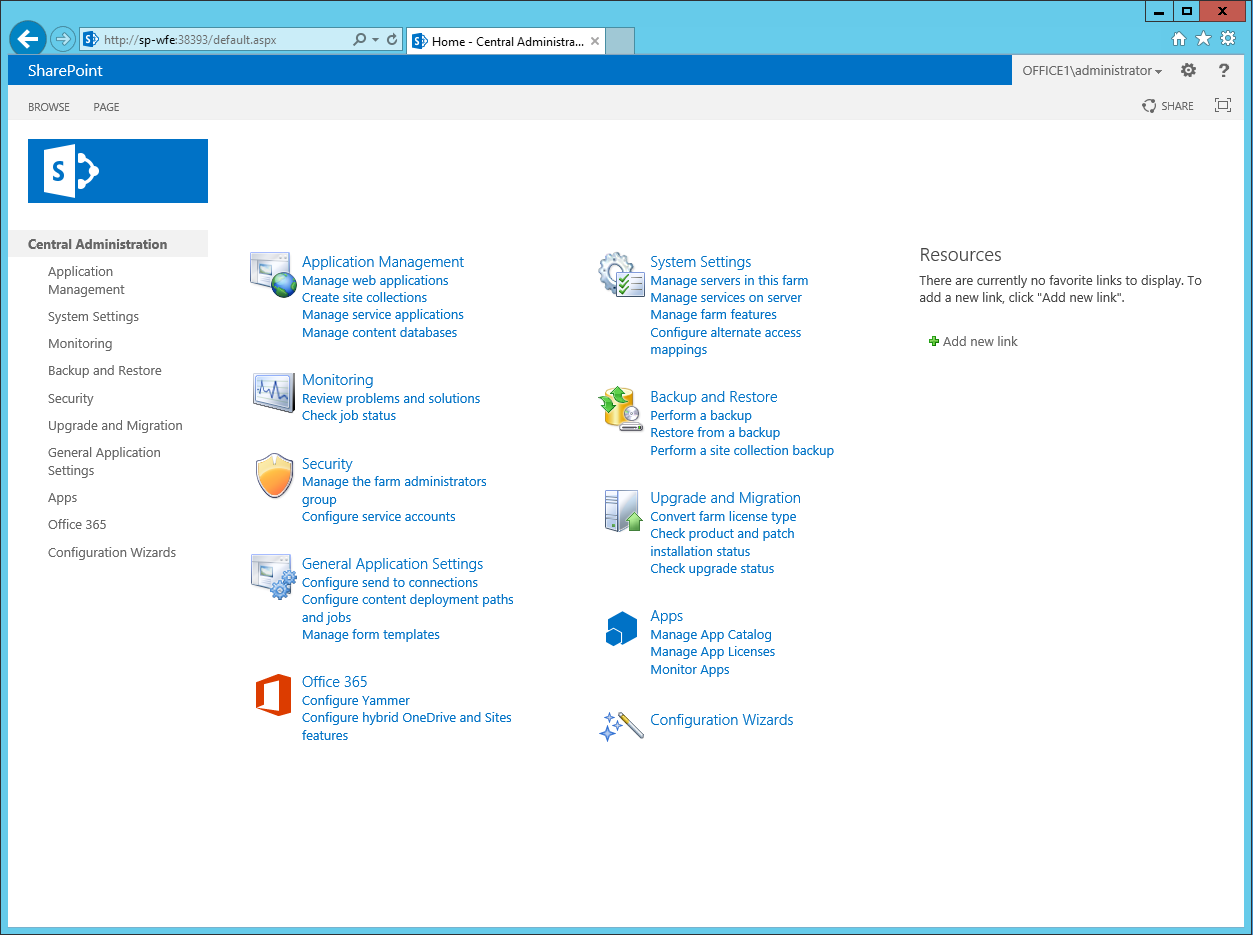Open Manage web applications link
Viewport: 1253px width, 935px height.
pyautogui.click(x=375, y=281)
